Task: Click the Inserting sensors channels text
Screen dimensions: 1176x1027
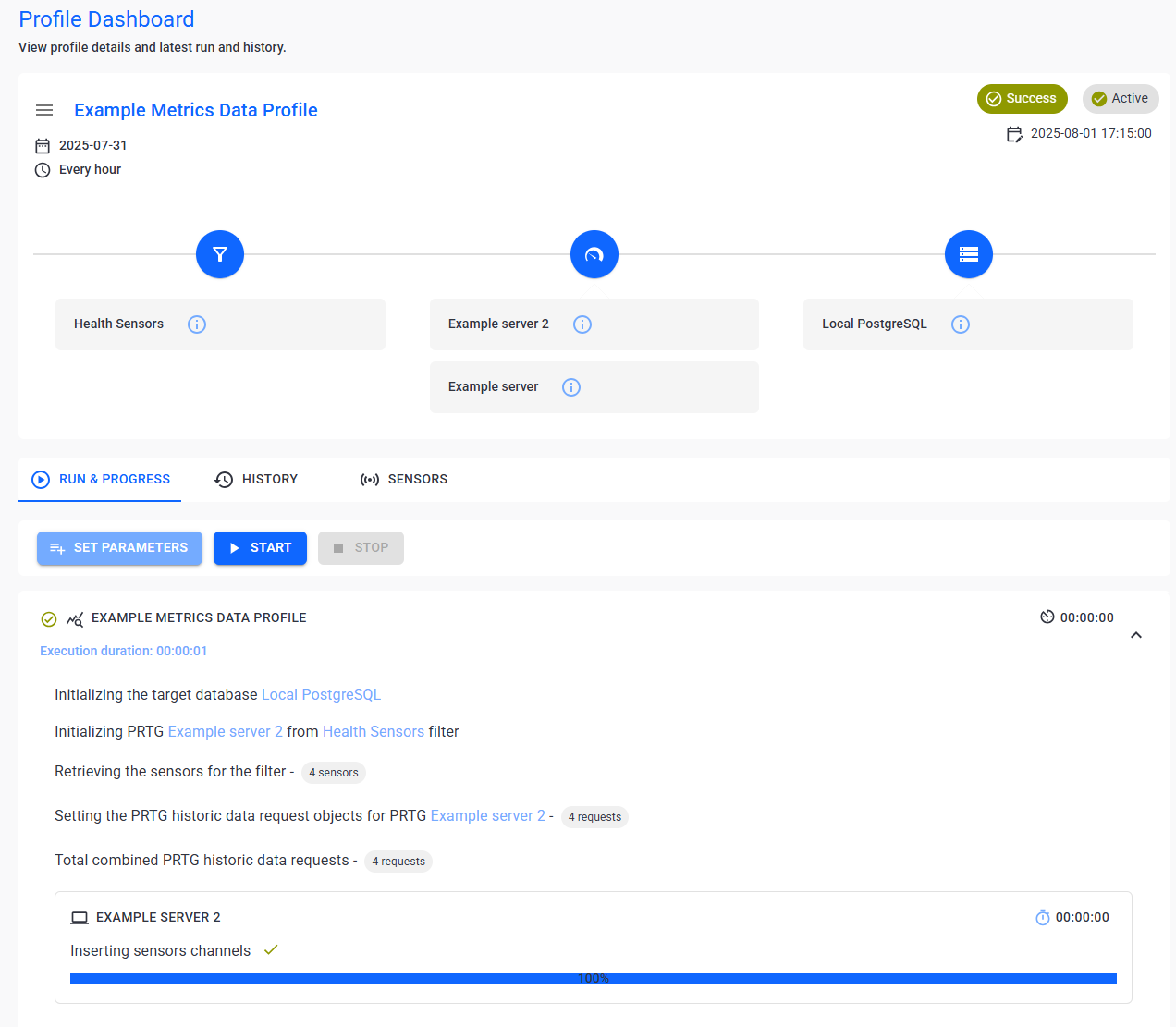Action: (161, 951)
